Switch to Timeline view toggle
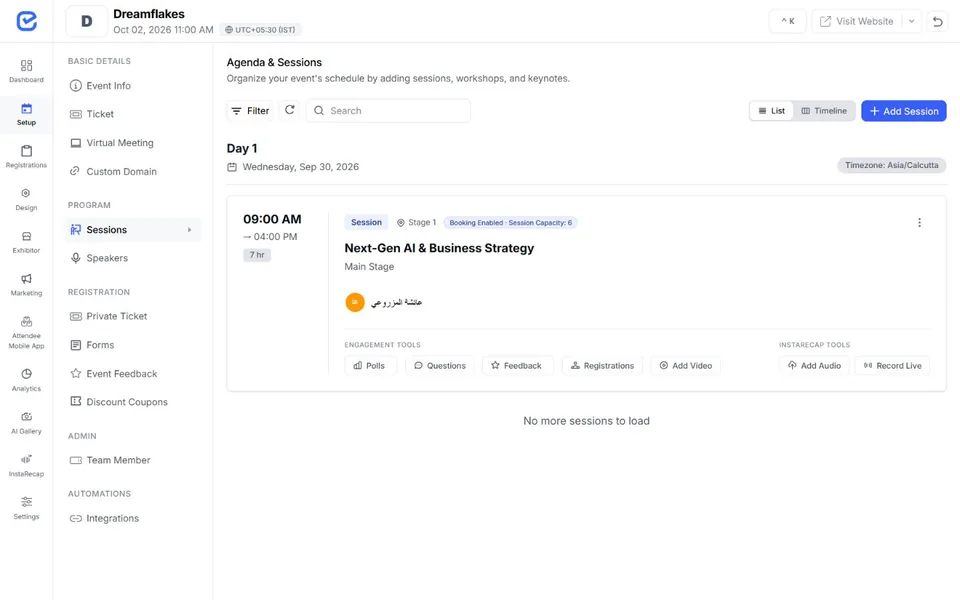This screenshot has width=960, height=600. (x=824, y=111)
